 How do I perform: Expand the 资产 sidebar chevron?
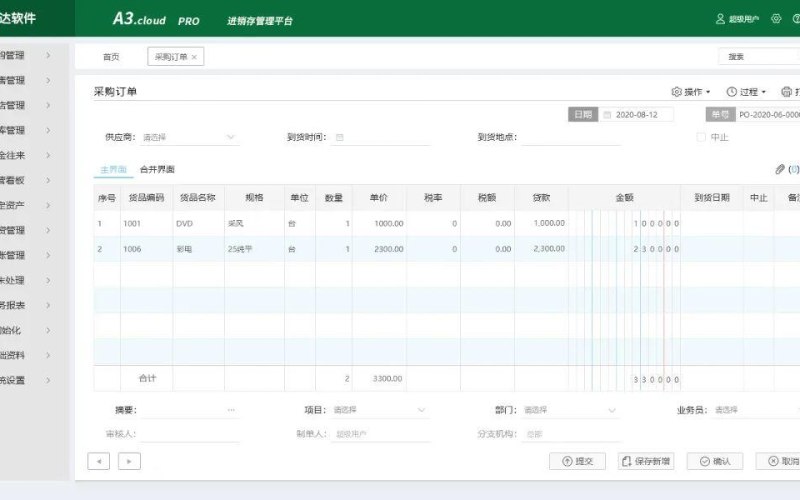click(x=48, y=205)
